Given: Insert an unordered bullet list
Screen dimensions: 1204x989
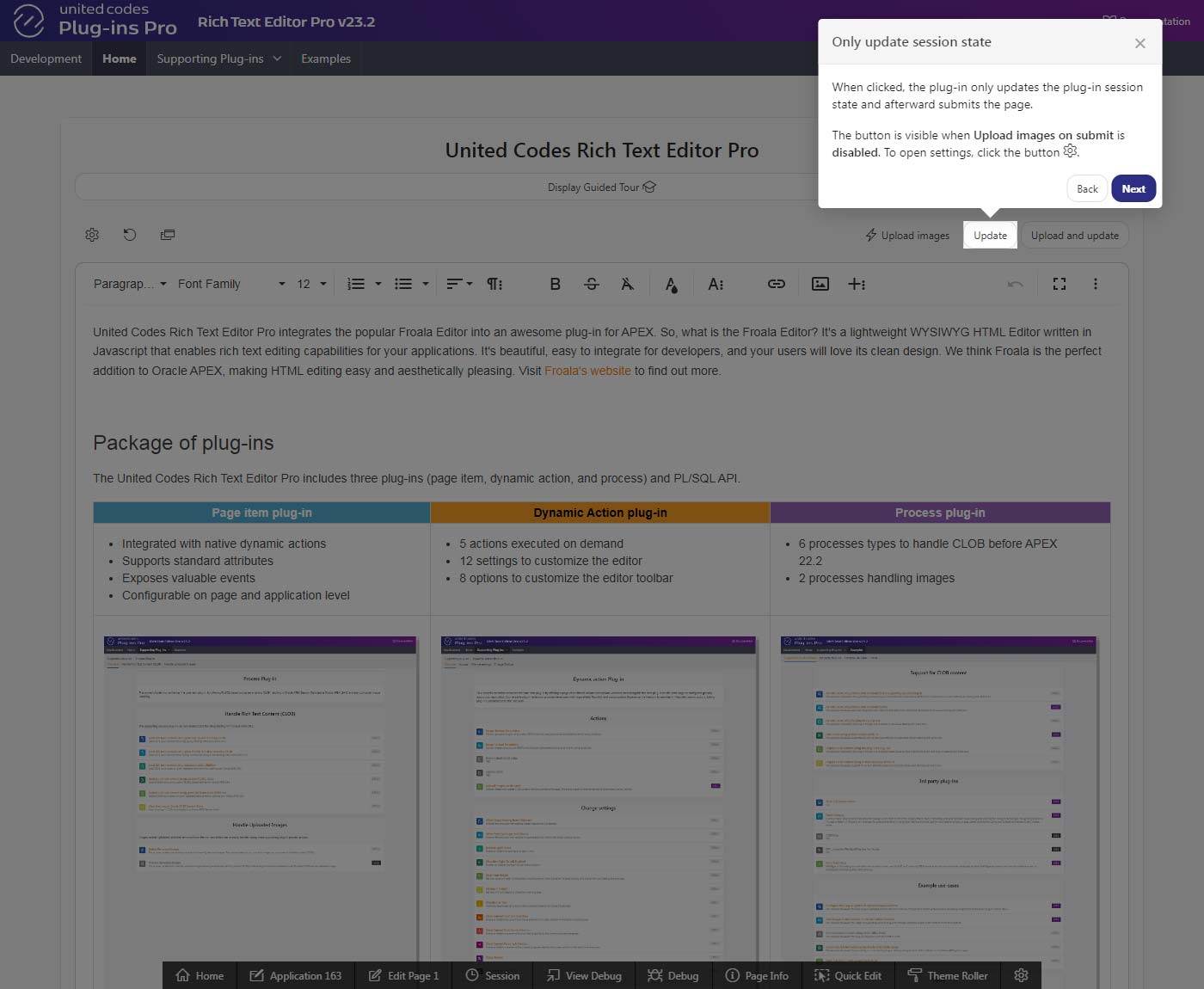Looking at the screenshot, I should coord(403,284).
